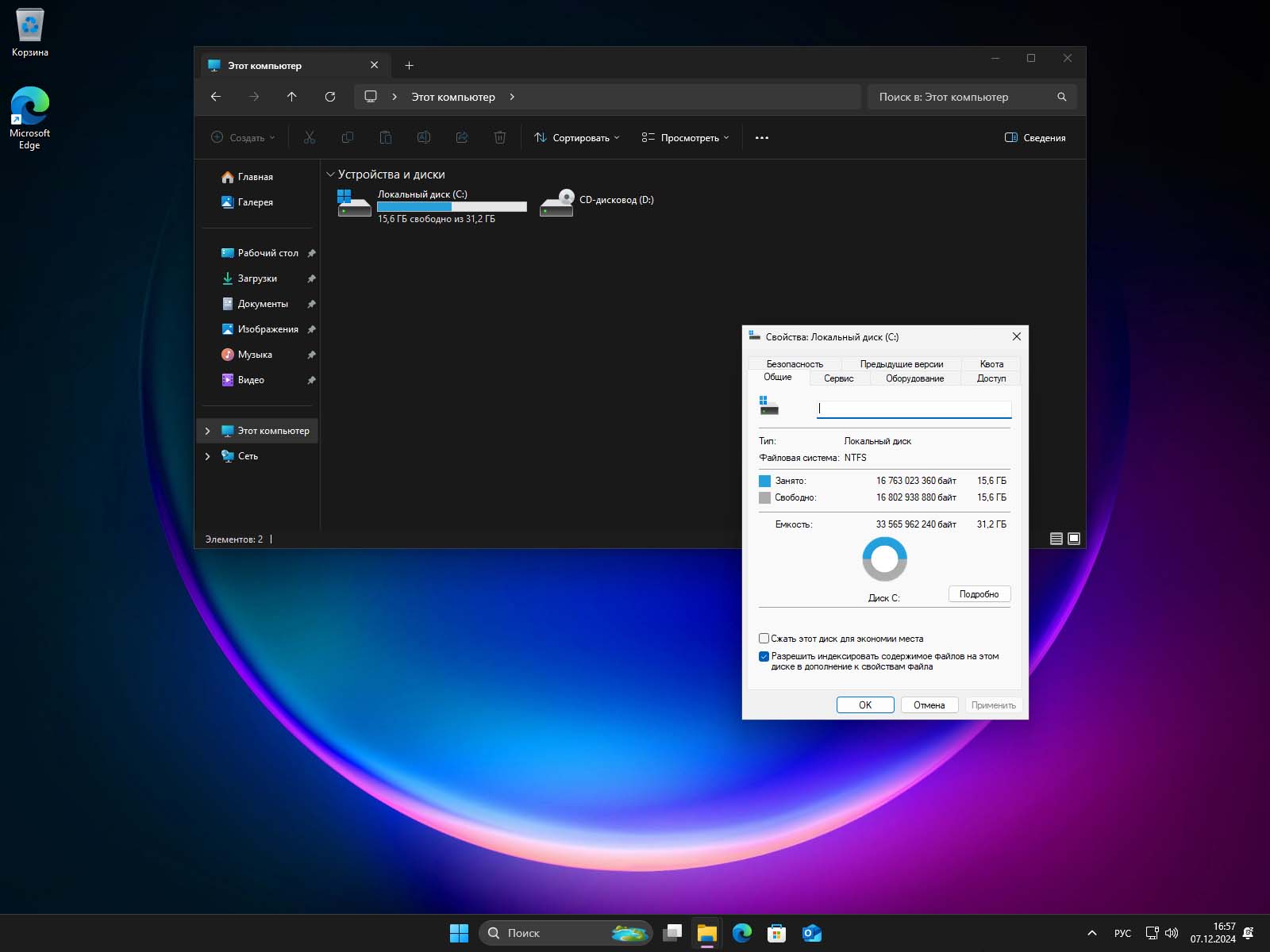Click the Share icon in the toolbar
This screenshot has height=952, width=1270.
tap(462, 137)
